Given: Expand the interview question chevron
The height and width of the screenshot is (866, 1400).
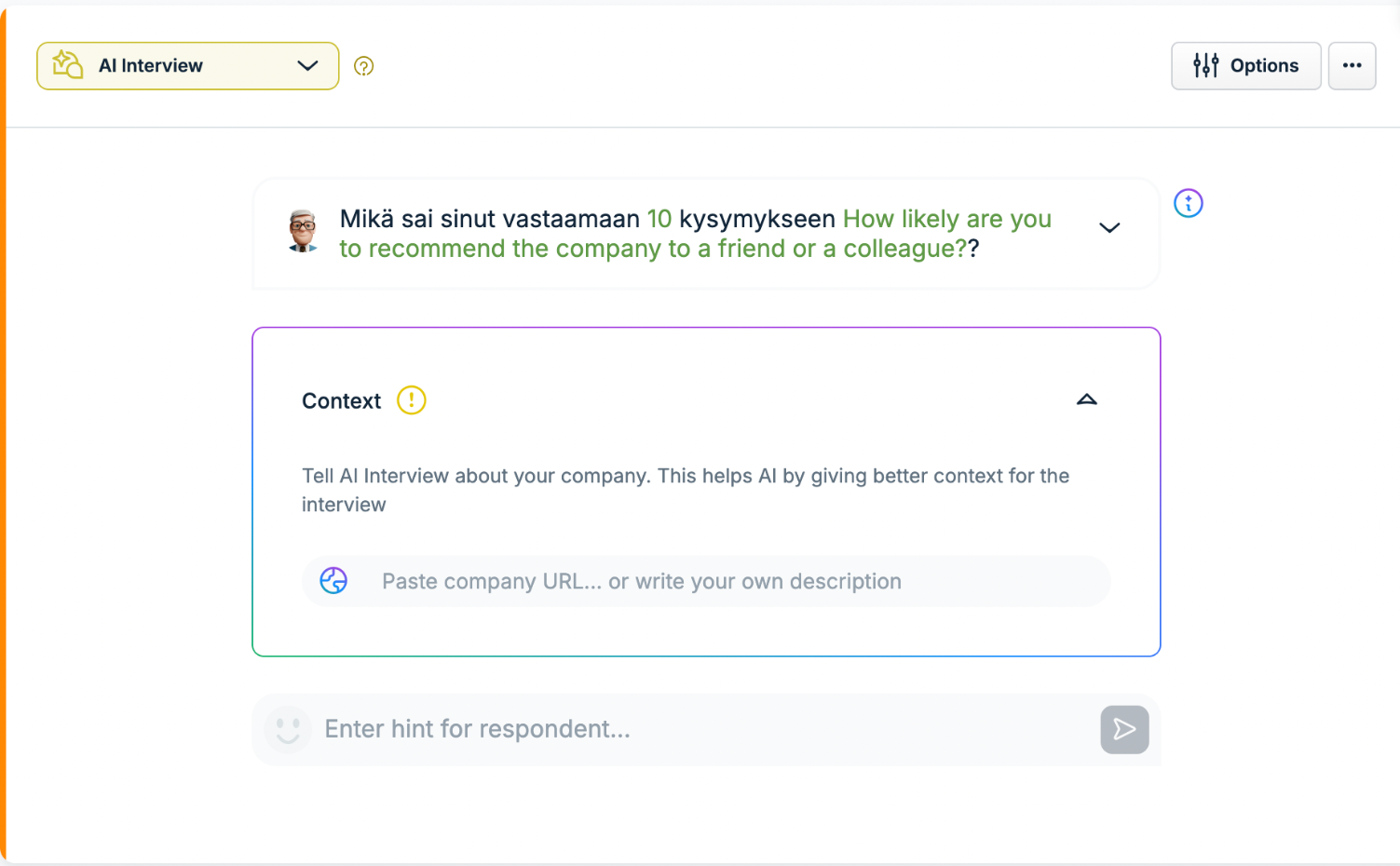Looking at the screenshot, I should tap(1108, 228).
